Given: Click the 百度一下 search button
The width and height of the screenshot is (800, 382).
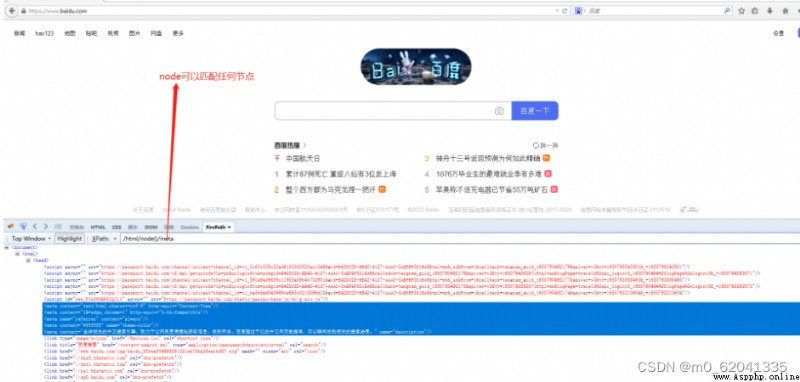Looking at the screenshot, I should click(535, 111).
